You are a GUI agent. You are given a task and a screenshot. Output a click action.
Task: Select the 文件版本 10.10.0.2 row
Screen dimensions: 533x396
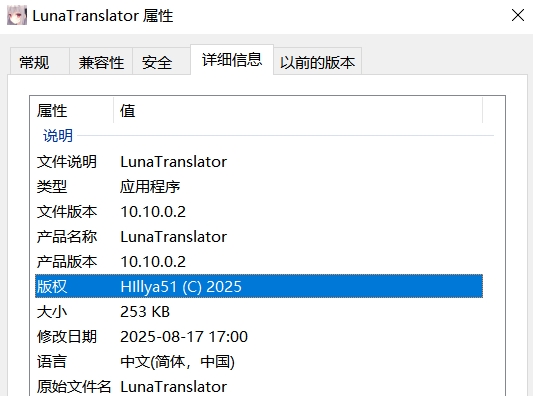click(259, 211)
